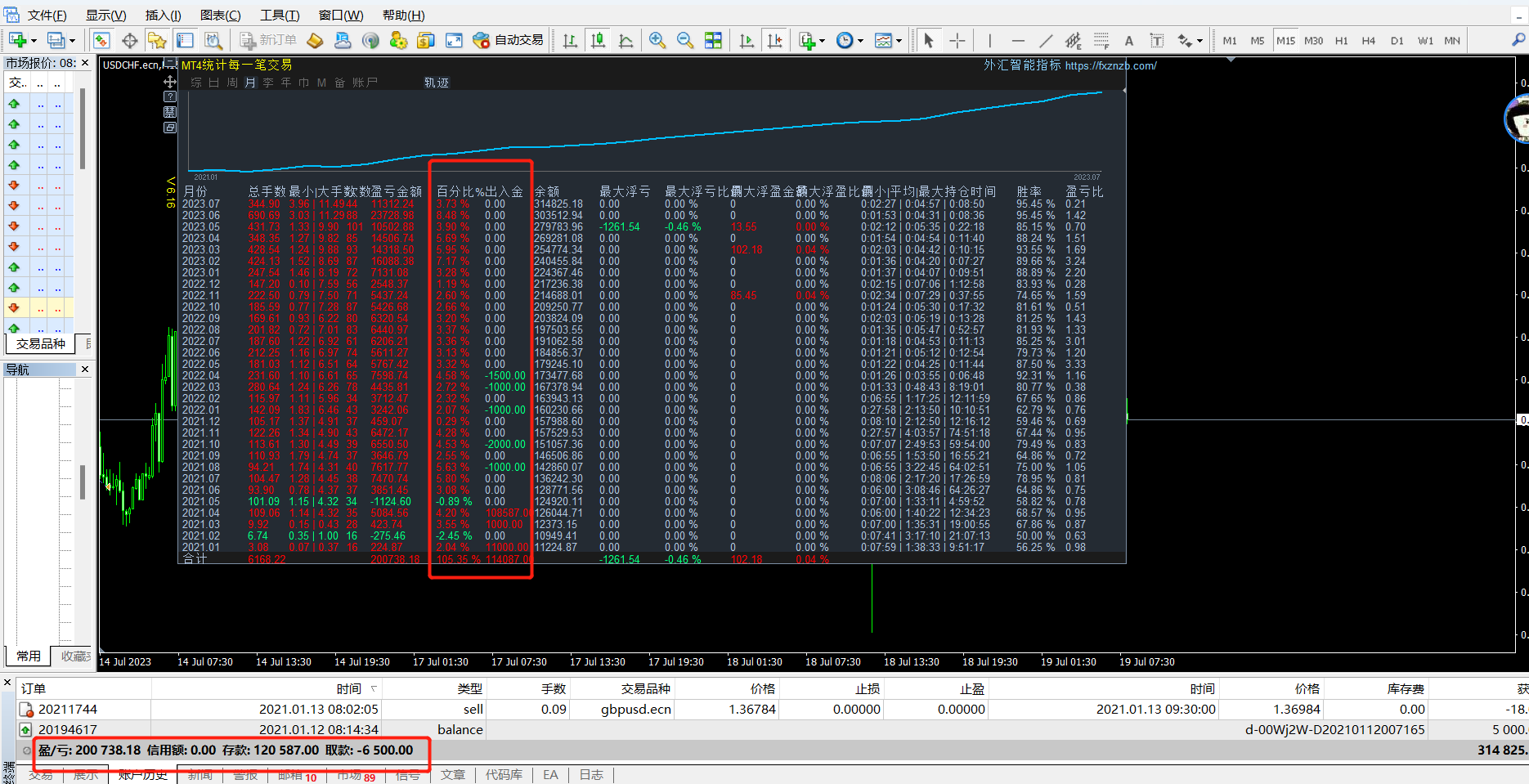This screenshot has width=1529, height=784.
Task: Toggle candlestick chart mode
Action: click(599, 40)
